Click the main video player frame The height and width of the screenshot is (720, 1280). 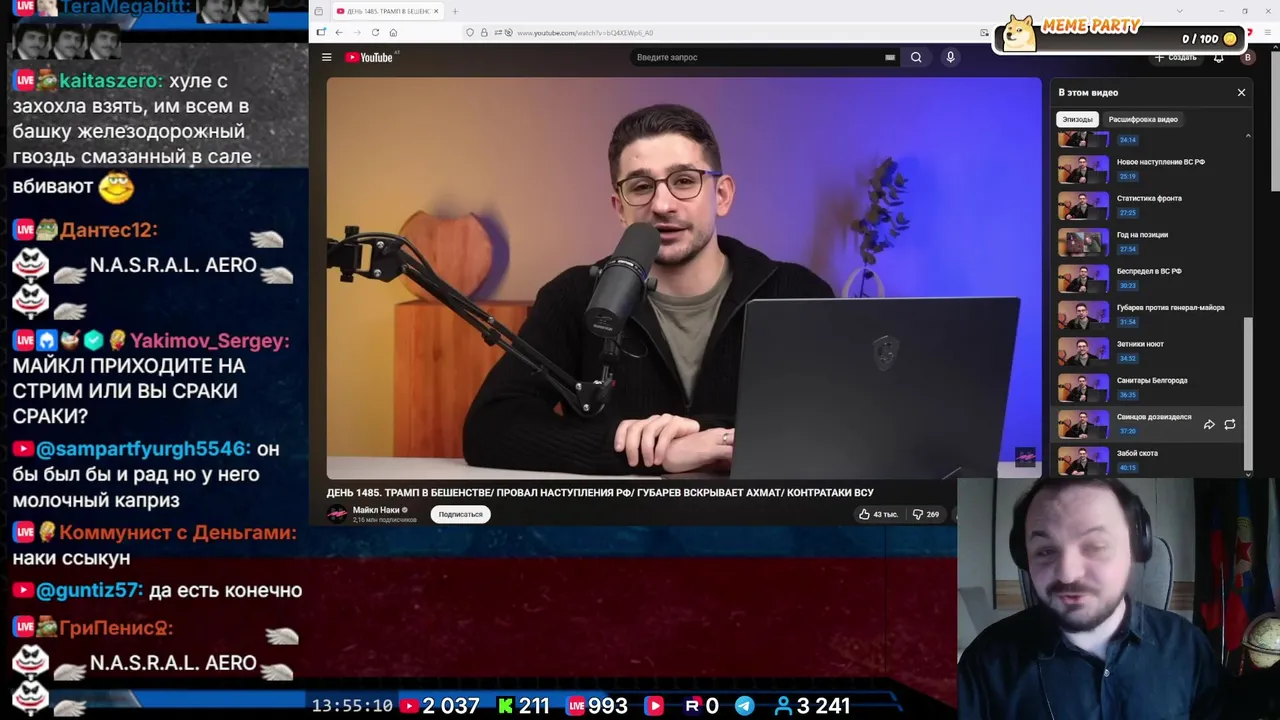[683, 278]
